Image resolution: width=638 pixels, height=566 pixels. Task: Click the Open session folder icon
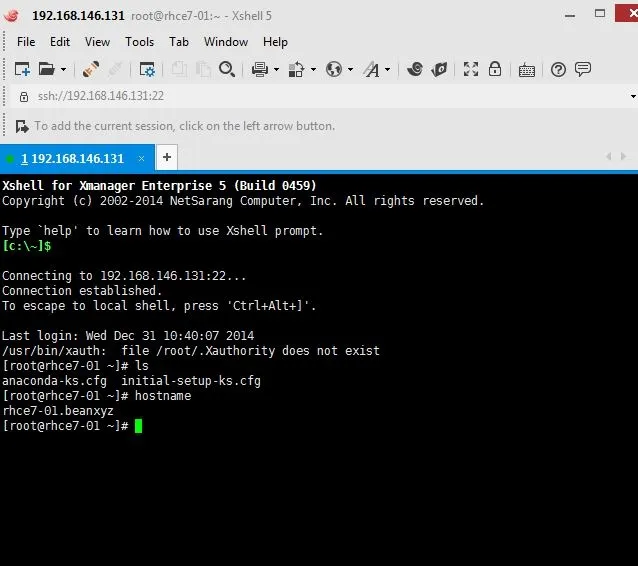47,69
